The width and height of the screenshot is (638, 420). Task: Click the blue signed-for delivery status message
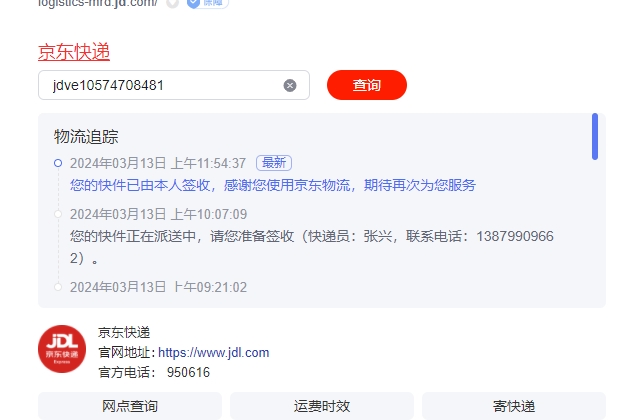[273, 185]
